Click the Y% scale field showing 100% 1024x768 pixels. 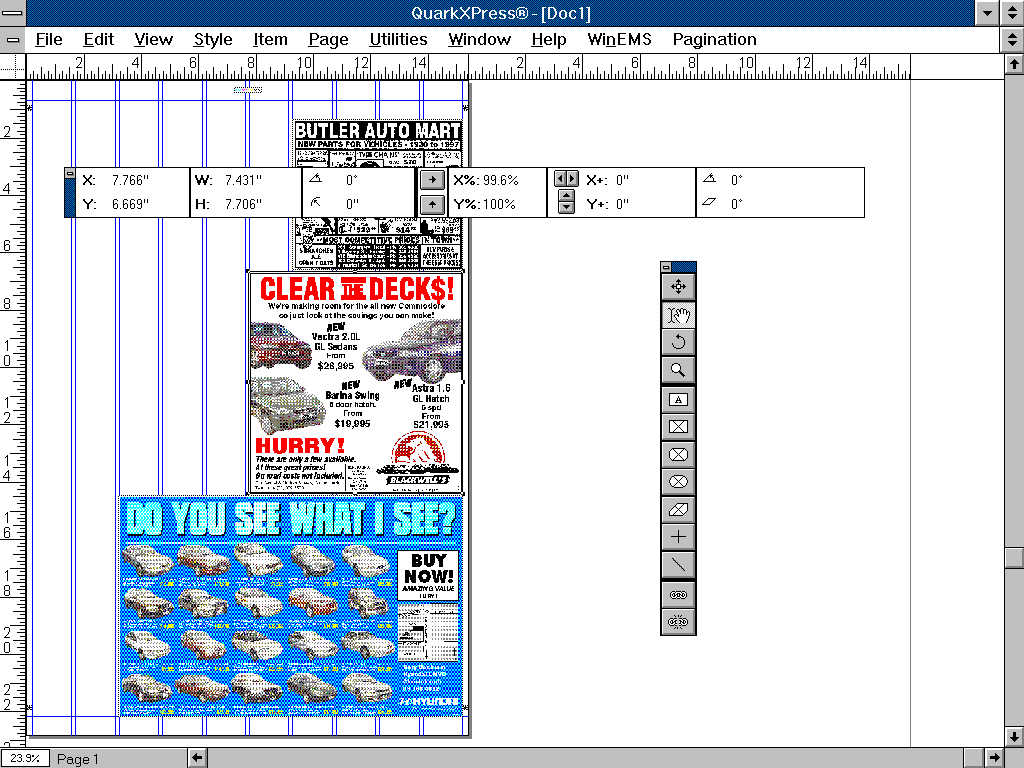tap(499, 204)
